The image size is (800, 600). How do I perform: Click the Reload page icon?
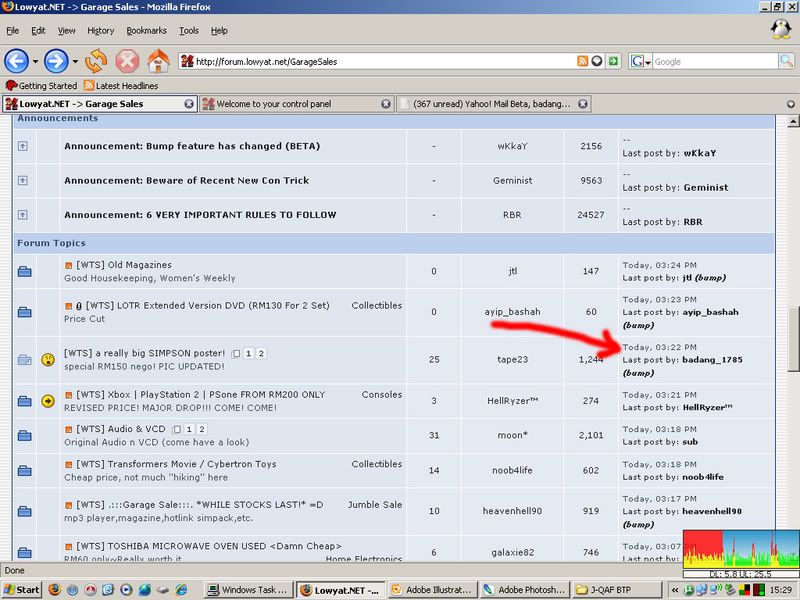point(96,61)
